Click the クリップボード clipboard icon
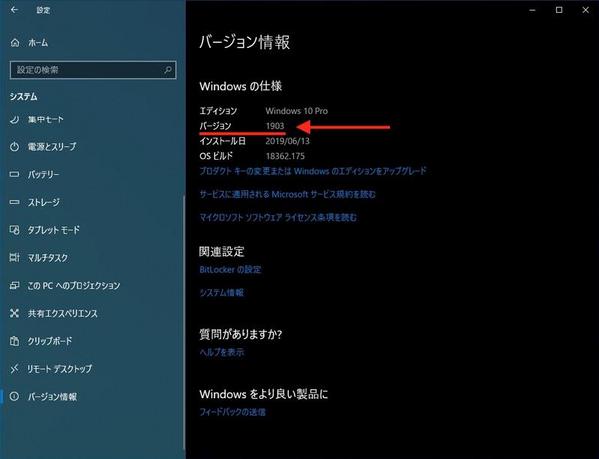 (15, 341)
